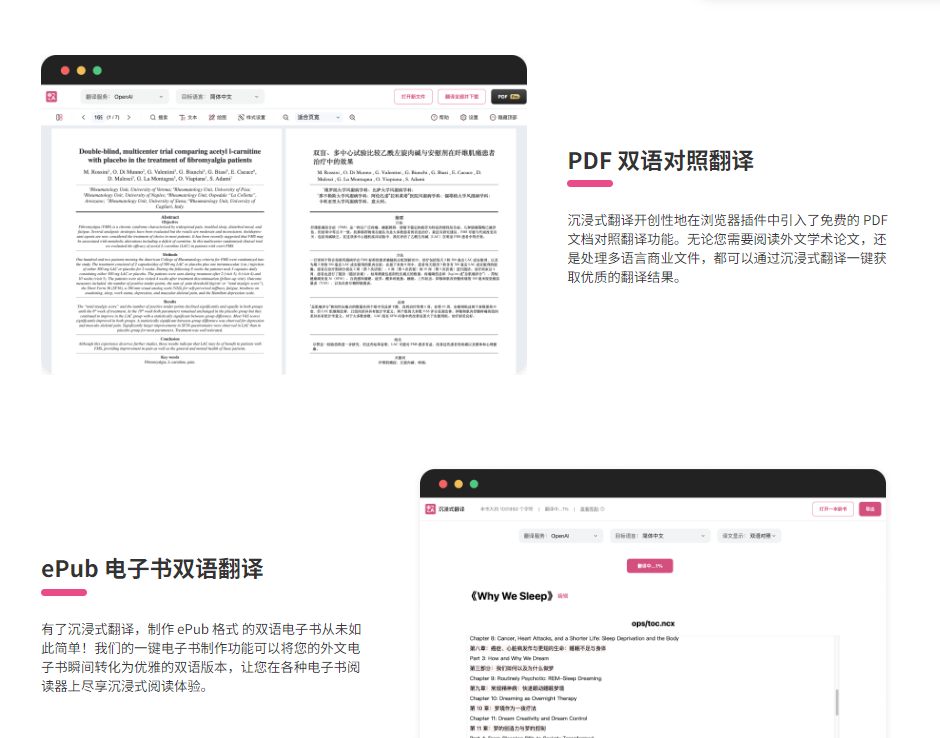Click the PDF page number input field
Viewport: 940px width, 738px height.
click(x=98, y=118)
